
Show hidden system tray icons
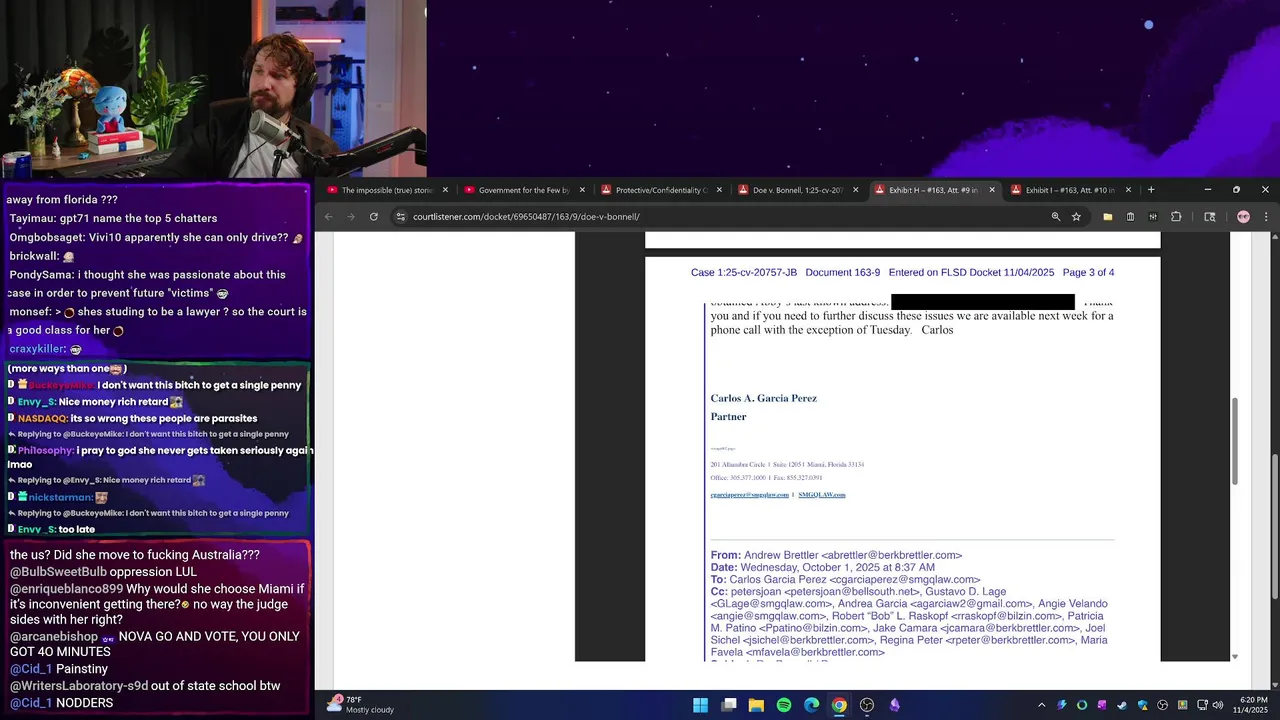(x=1041, y=705)
